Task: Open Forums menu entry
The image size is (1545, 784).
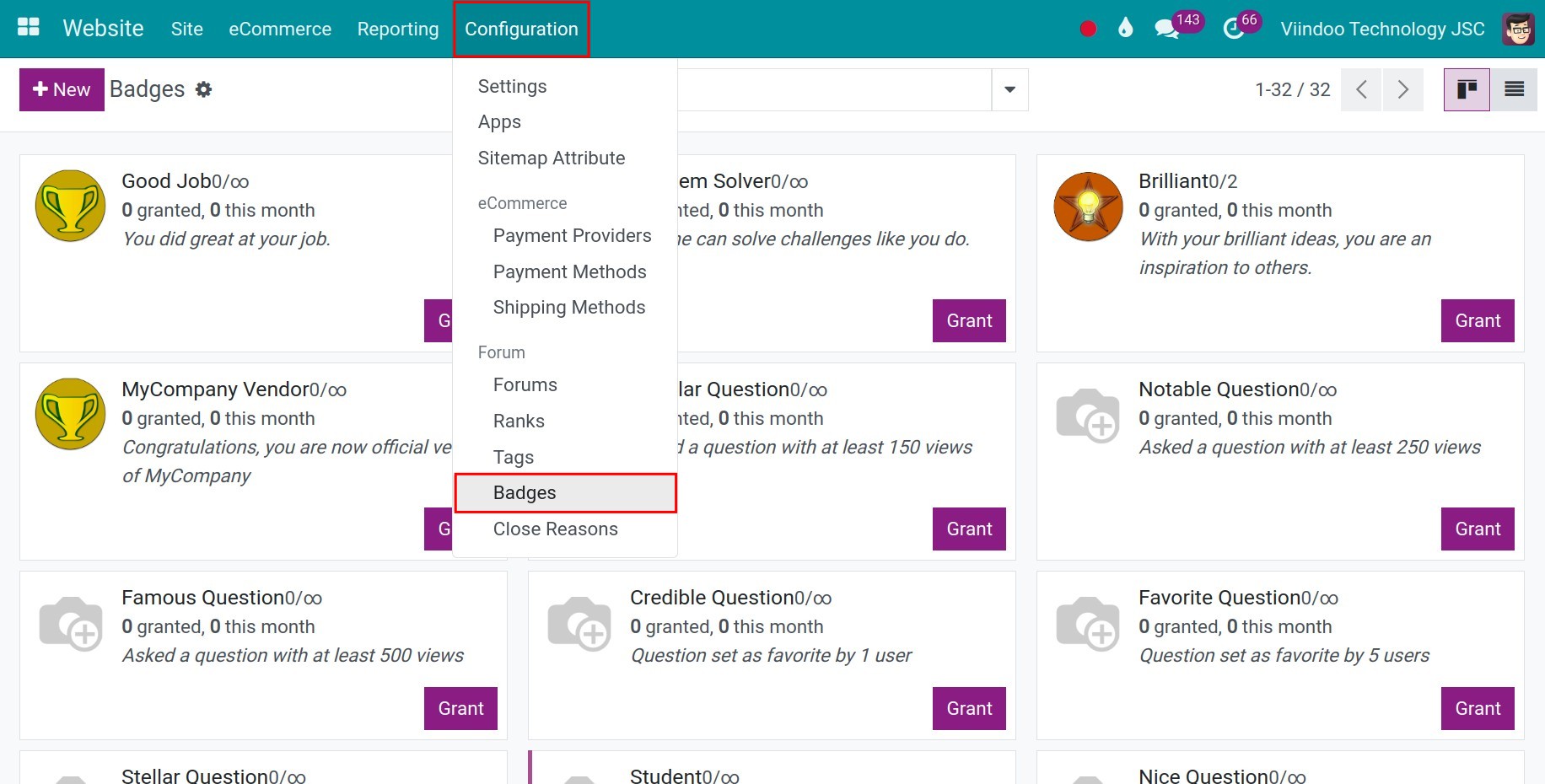Action: click(x=565, y=384)
